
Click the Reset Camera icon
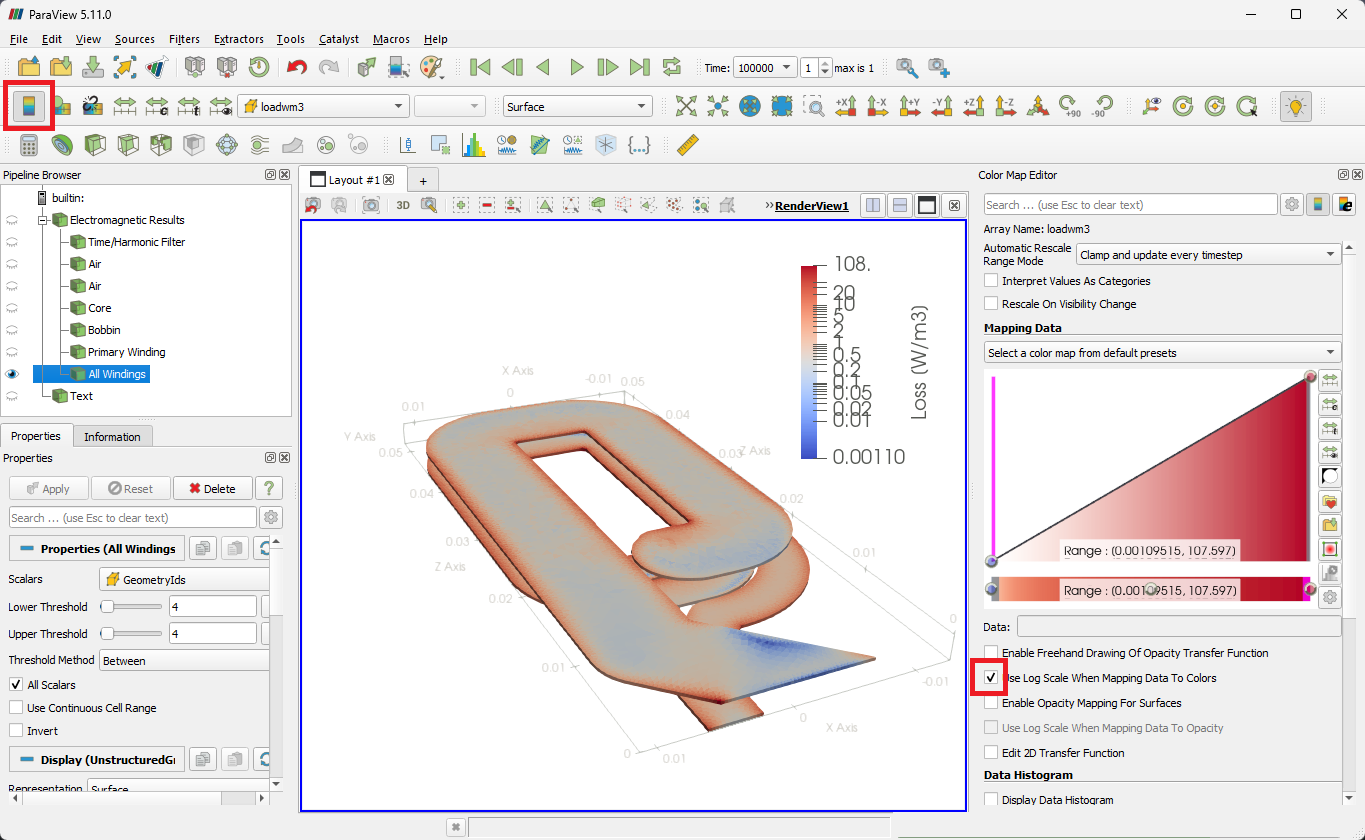pos(685,106)
